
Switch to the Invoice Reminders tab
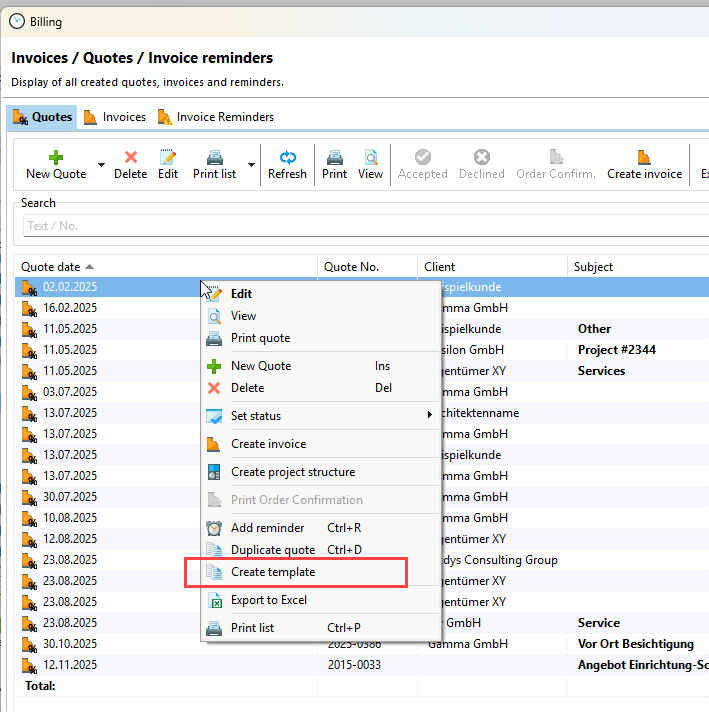(x=216, y=117)
